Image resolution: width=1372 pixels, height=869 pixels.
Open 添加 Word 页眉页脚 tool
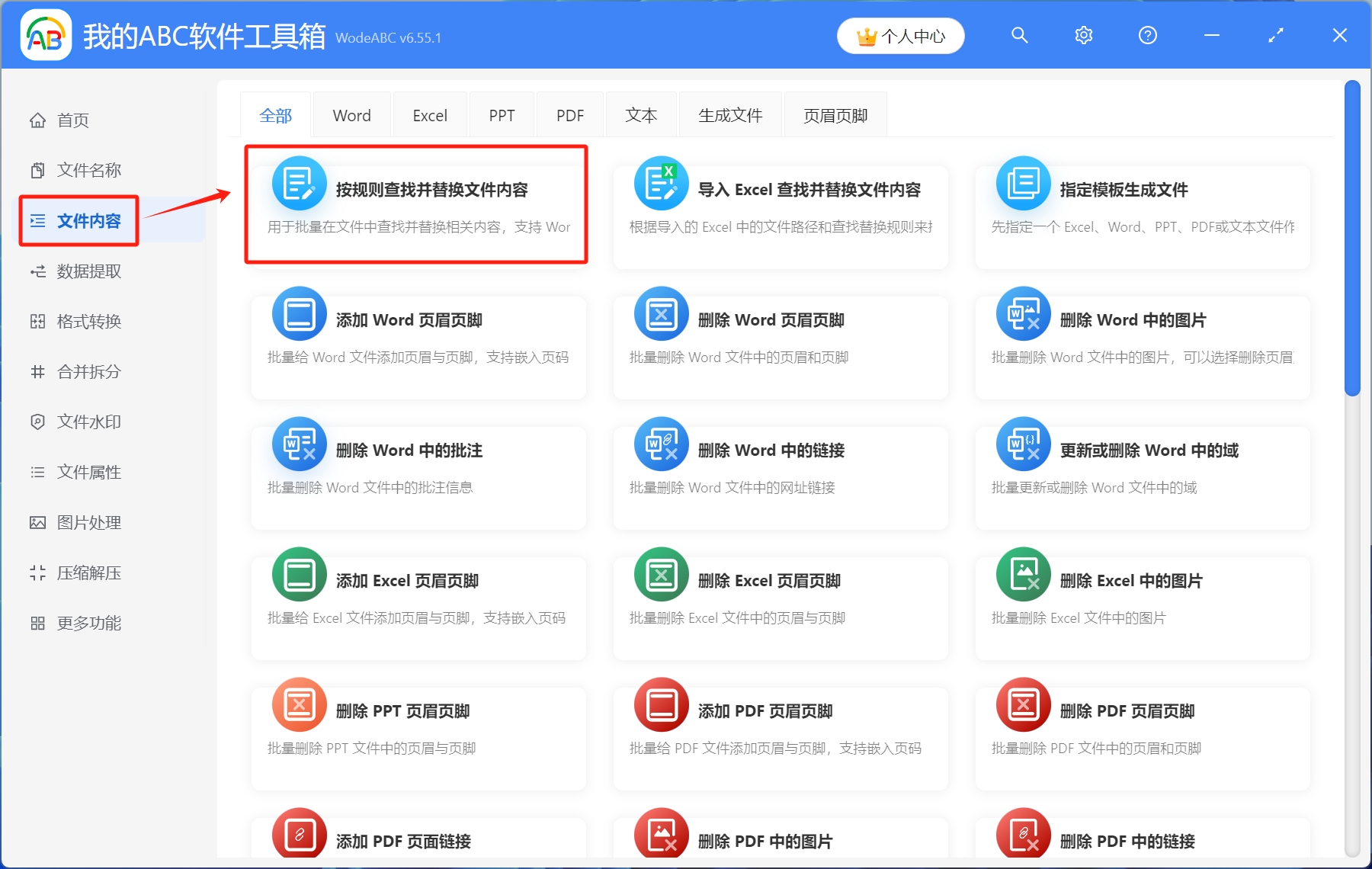click(416, 347)
